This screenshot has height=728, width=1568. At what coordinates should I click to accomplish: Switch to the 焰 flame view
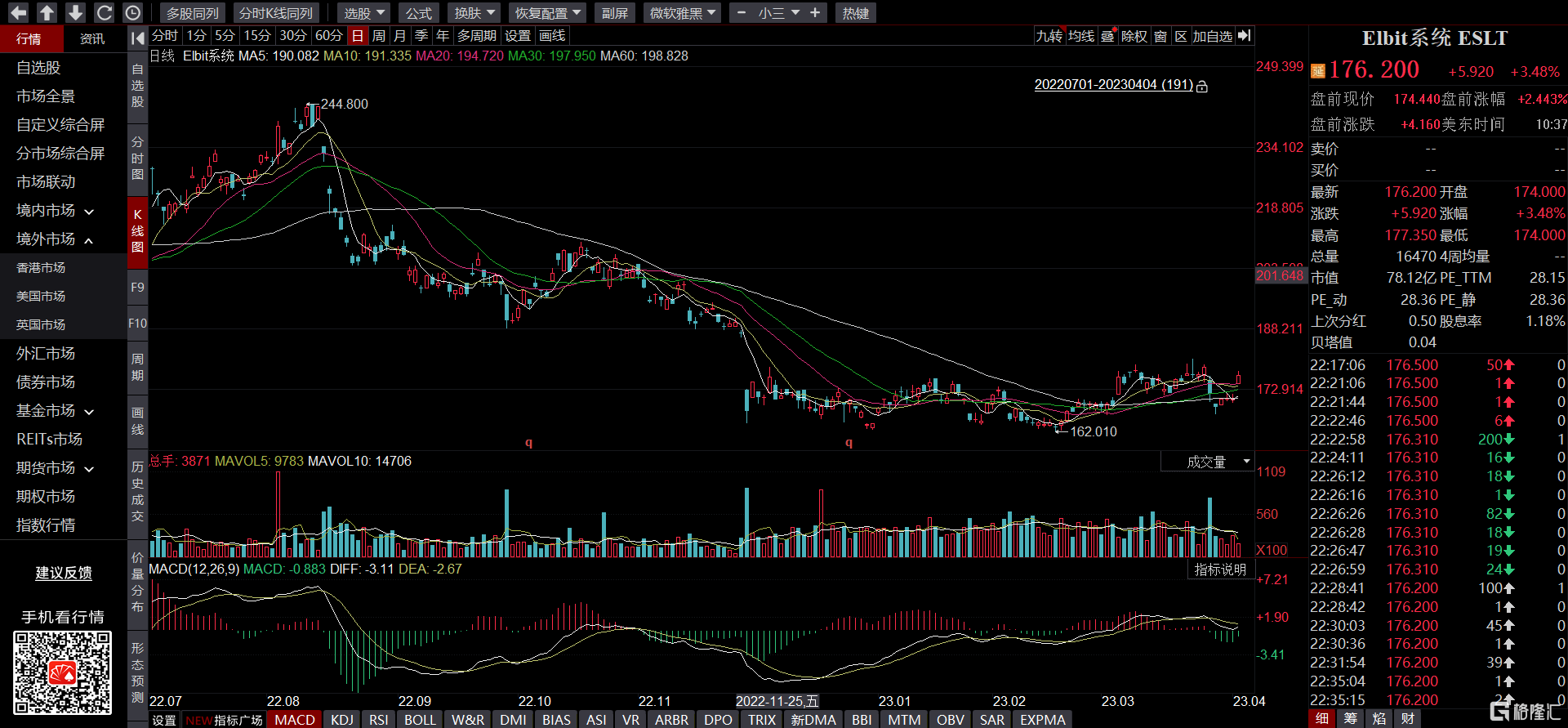tap(1379, 718)
